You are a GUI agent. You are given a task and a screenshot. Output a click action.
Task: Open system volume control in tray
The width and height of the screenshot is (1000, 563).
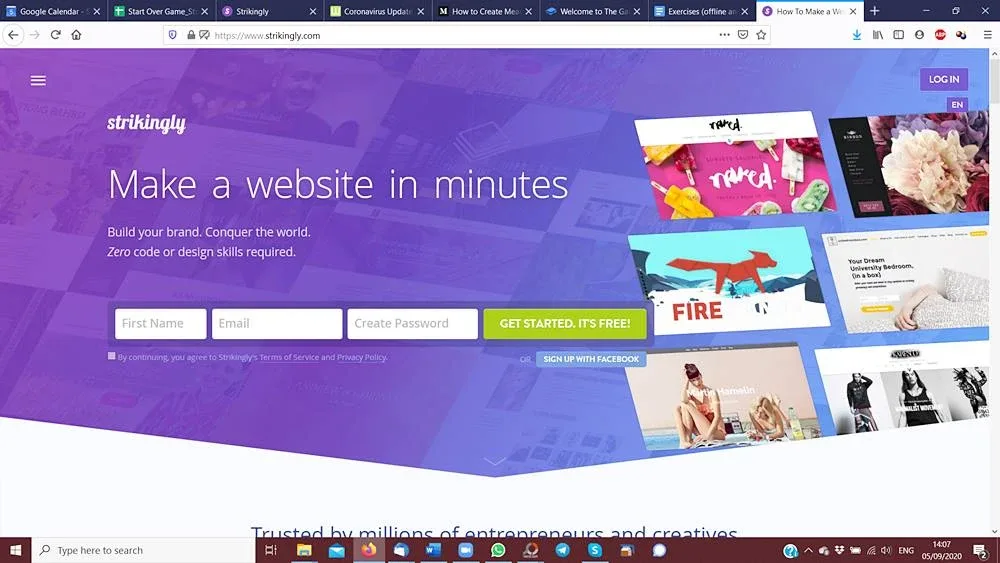pos(886,550)
